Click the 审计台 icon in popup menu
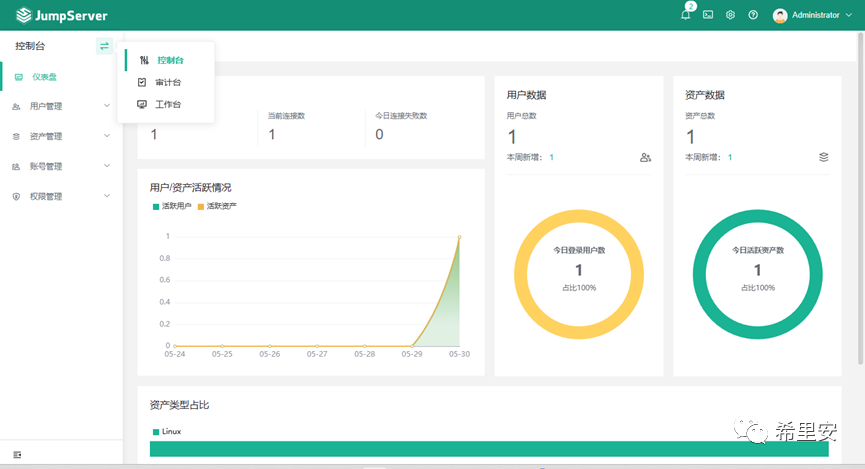The width and height of the screenshot is (865, 469). 142,82
